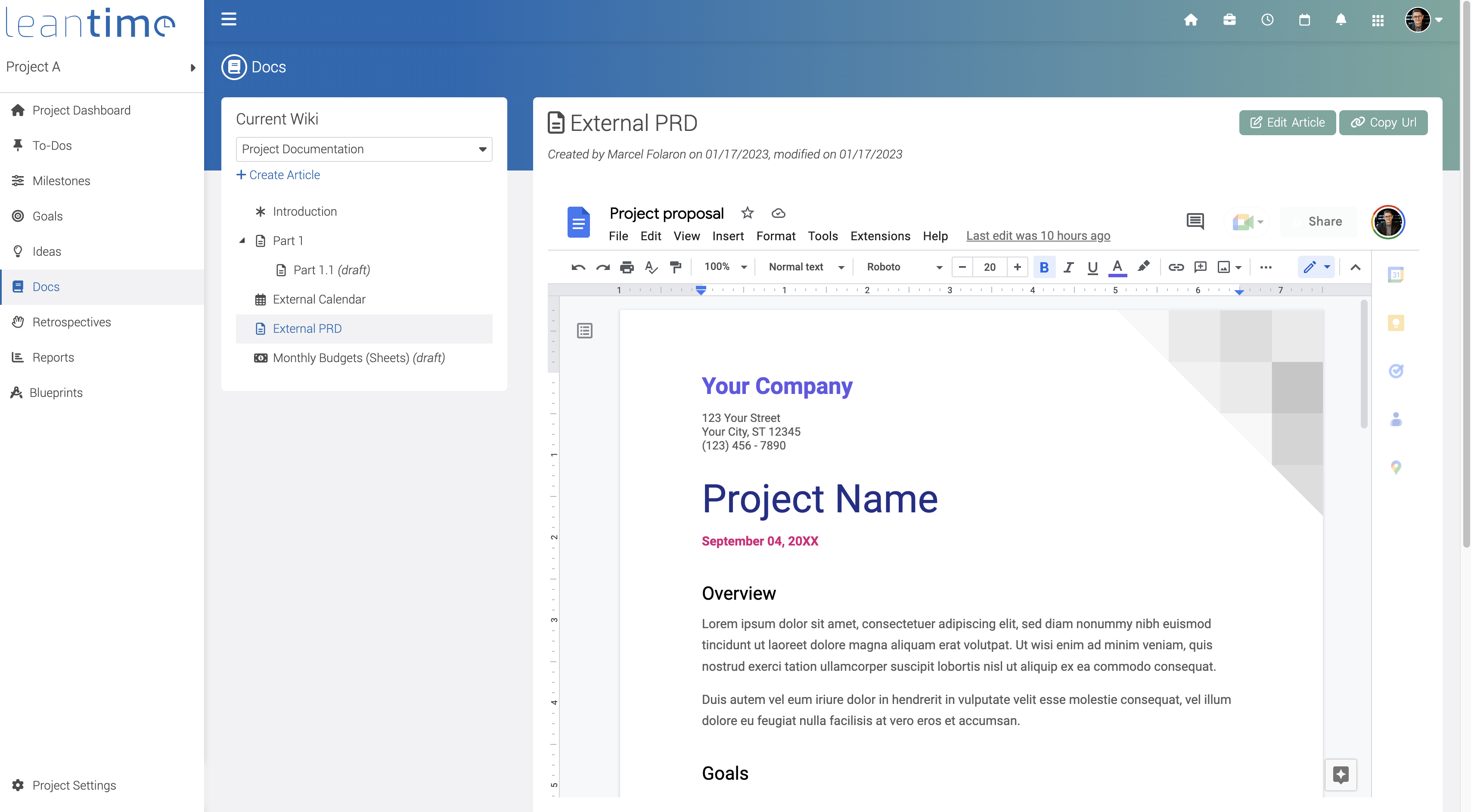The width and height of the screenshot is (1471, 812).
Task: Open the comment history icon
Action: pos(1195,221)
